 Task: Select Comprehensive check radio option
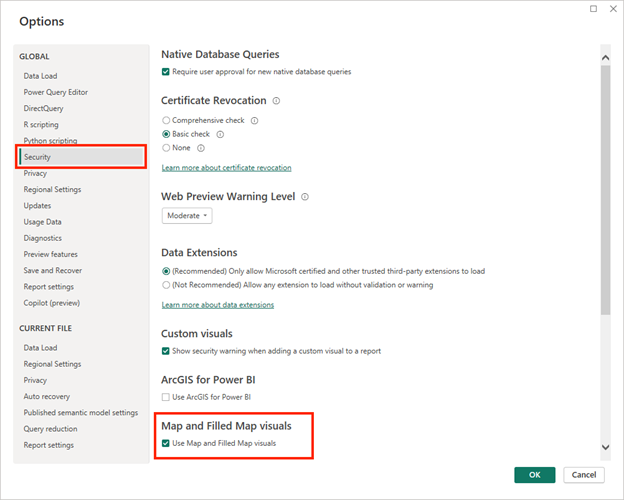166,121
